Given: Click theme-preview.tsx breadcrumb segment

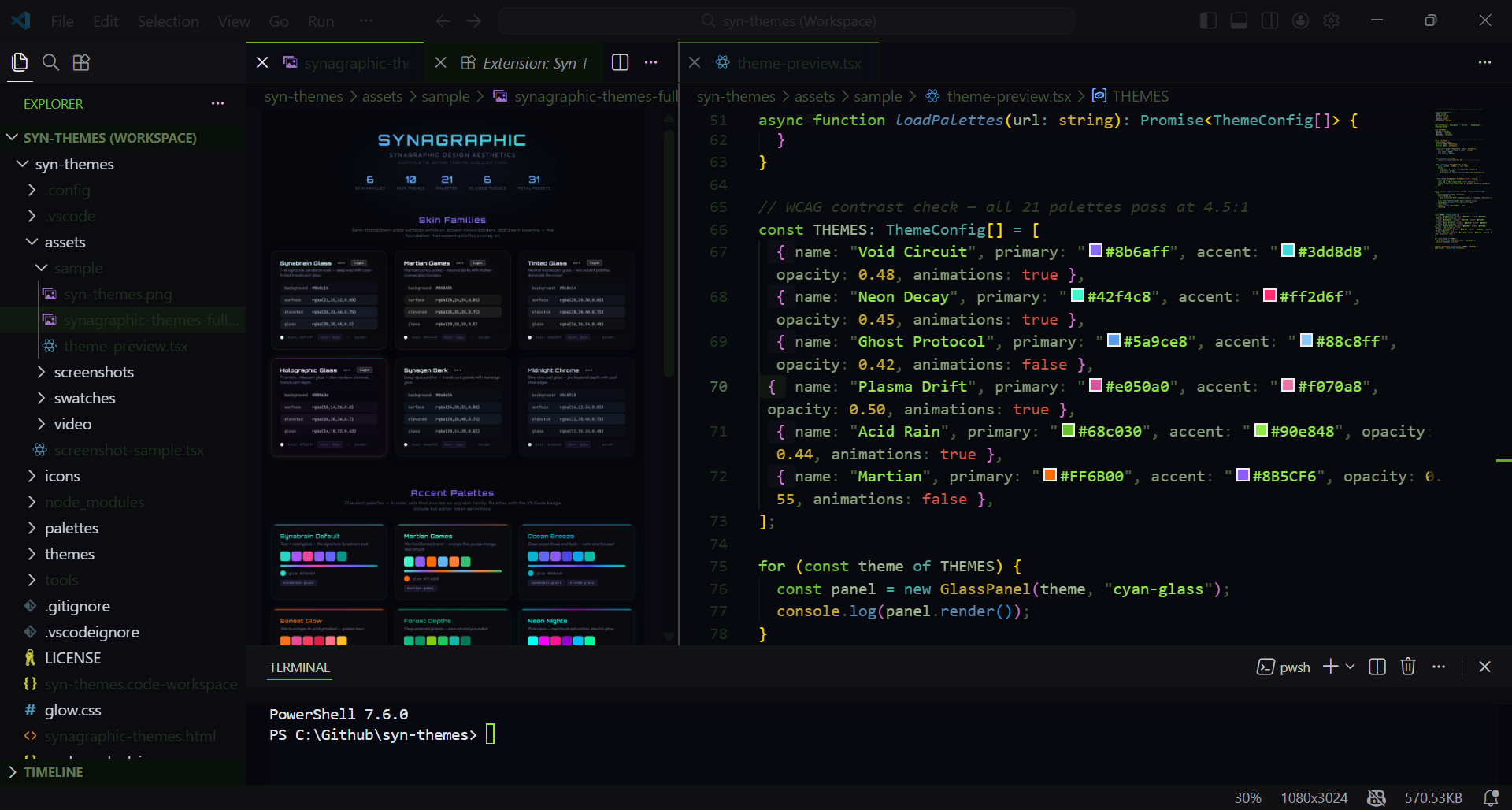Looking at the screenshot, I should tap(1009, 96).
